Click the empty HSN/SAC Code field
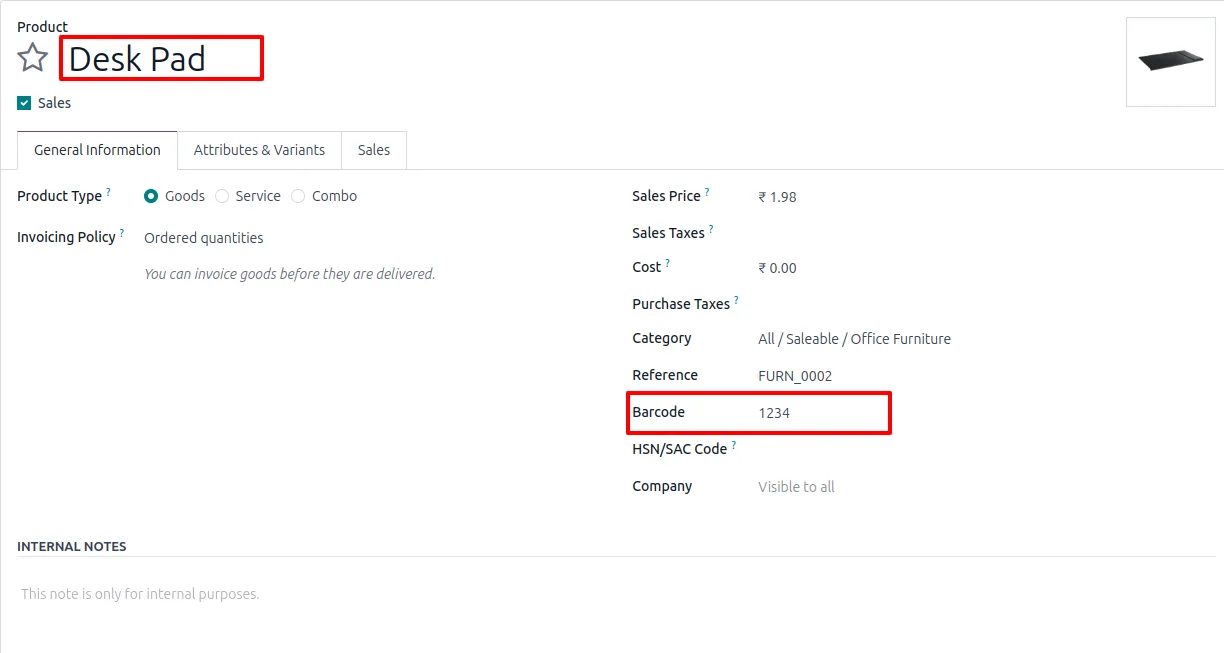 click(x=985, y=449)
